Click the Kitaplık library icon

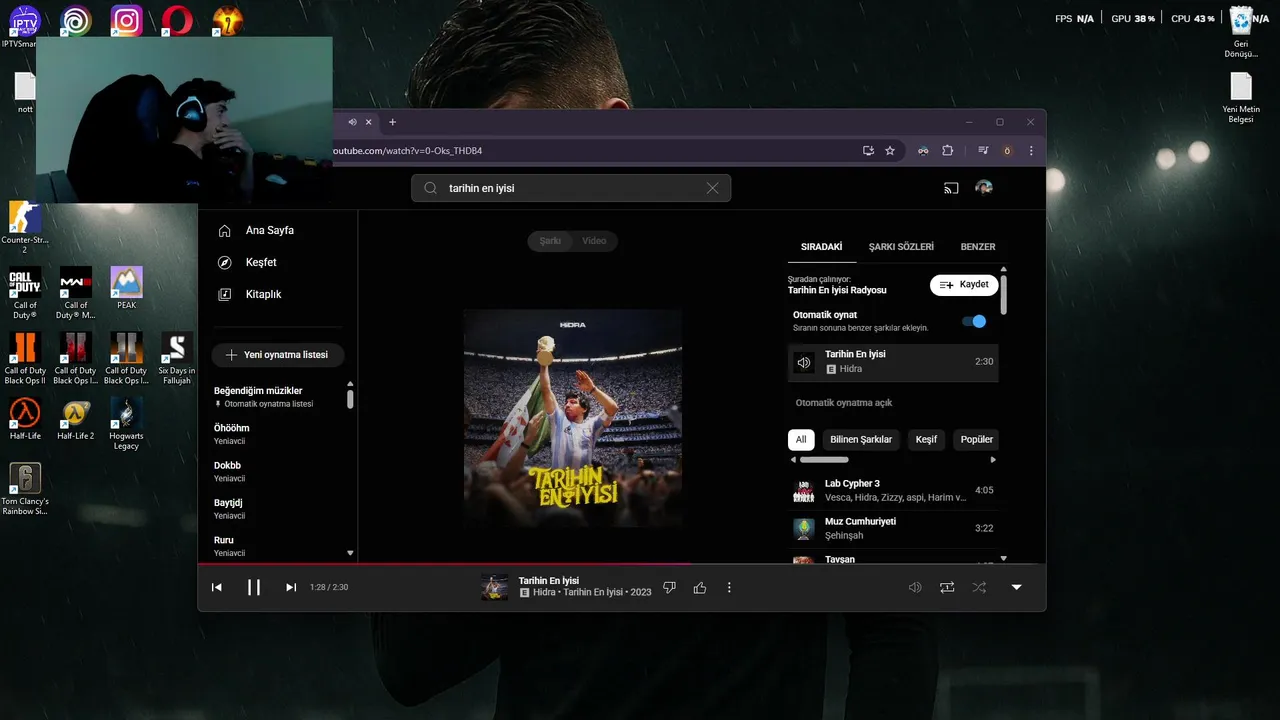point(225,295)
